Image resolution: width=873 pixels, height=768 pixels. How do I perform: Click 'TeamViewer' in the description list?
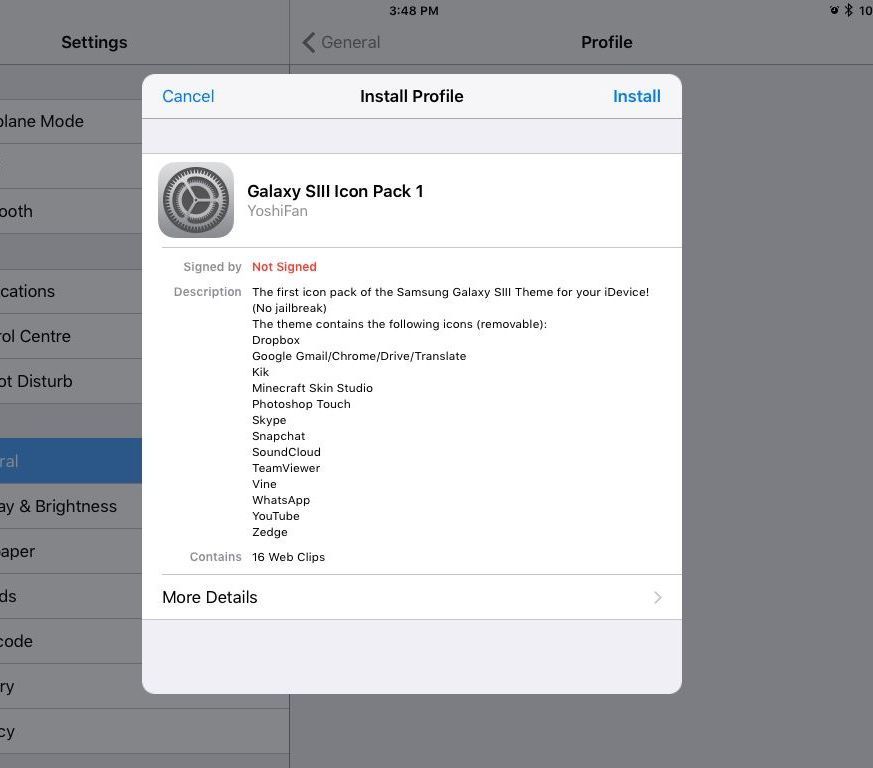point(286,468)
